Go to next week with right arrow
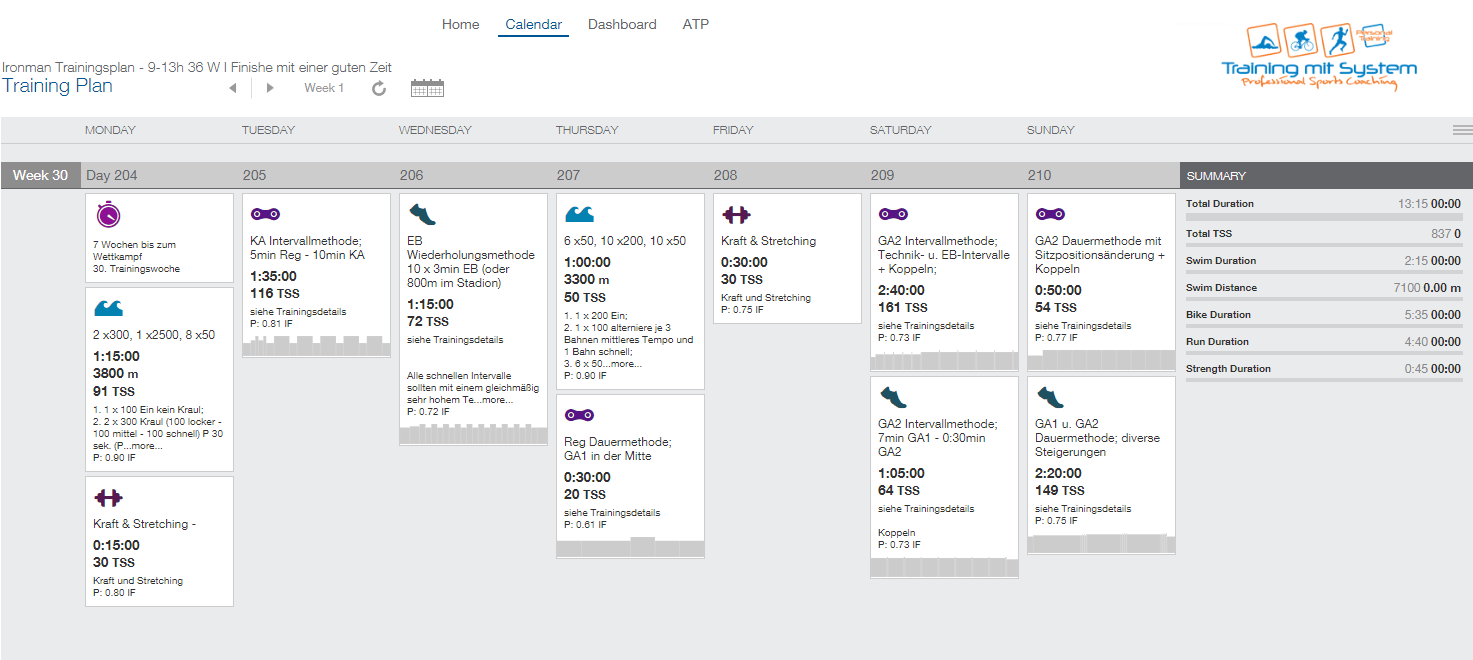 pos(270,89)
